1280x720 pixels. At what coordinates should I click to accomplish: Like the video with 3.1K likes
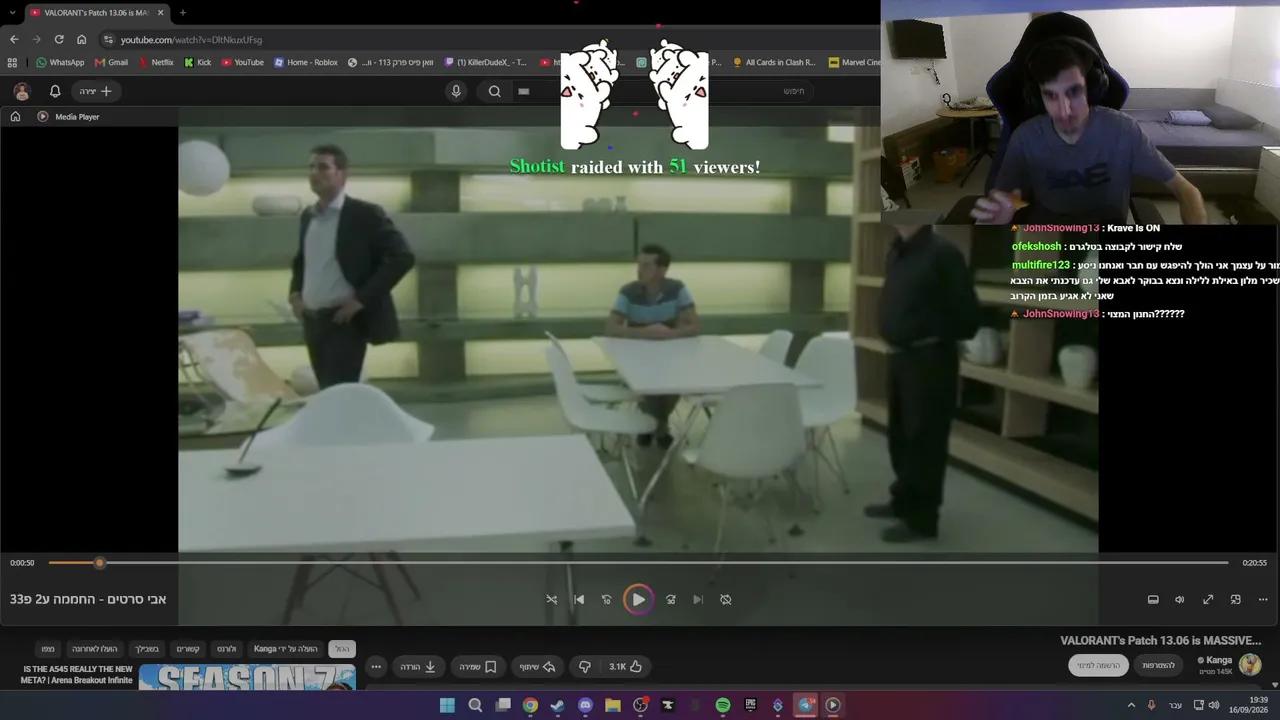626,666
